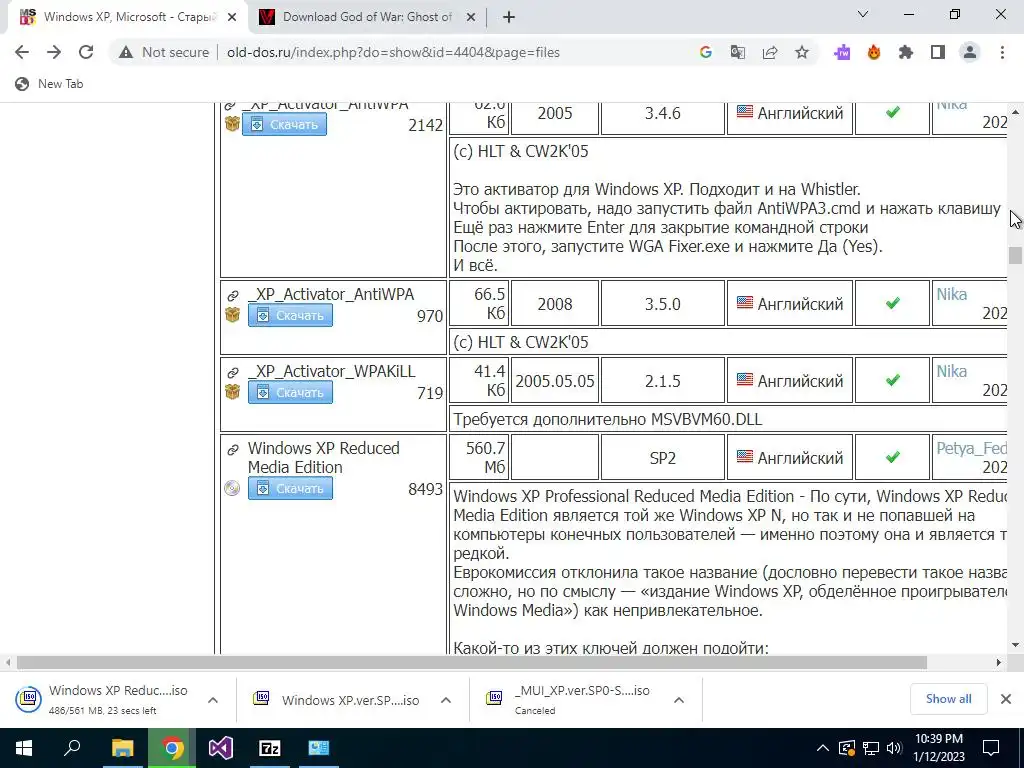The height and width of the screenshot is (768, 1024).
Task: Click the link icon beside _XP_Activator_AntiWPA 3.5.0
Action: pos(232,296)
